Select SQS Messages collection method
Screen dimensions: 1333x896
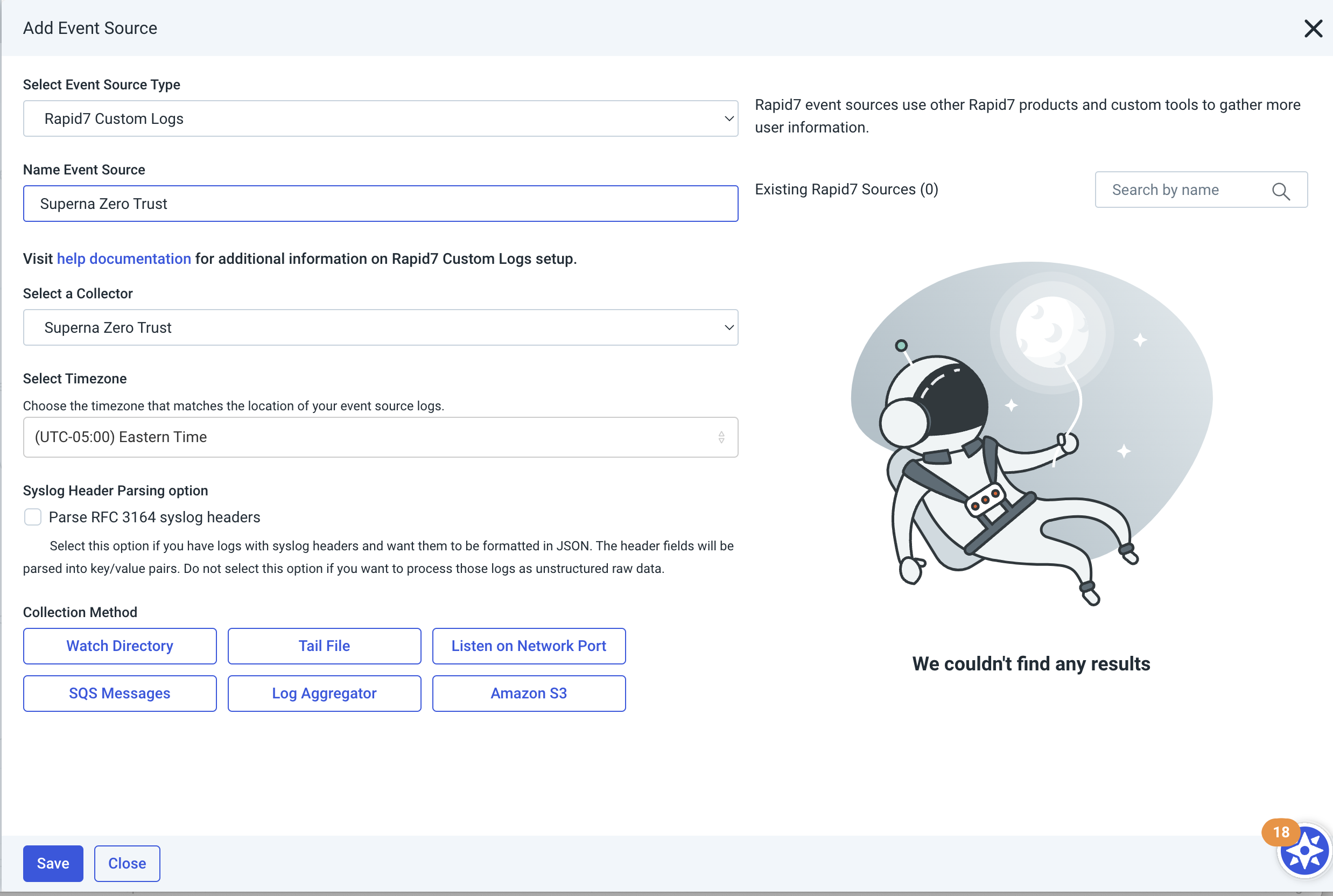(x=120, y=693)
